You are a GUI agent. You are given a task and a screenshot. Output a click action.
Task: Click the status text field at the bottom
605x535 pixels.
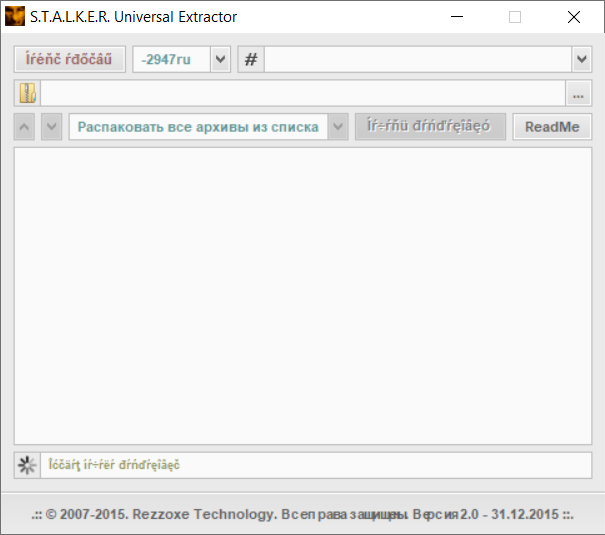315,465
